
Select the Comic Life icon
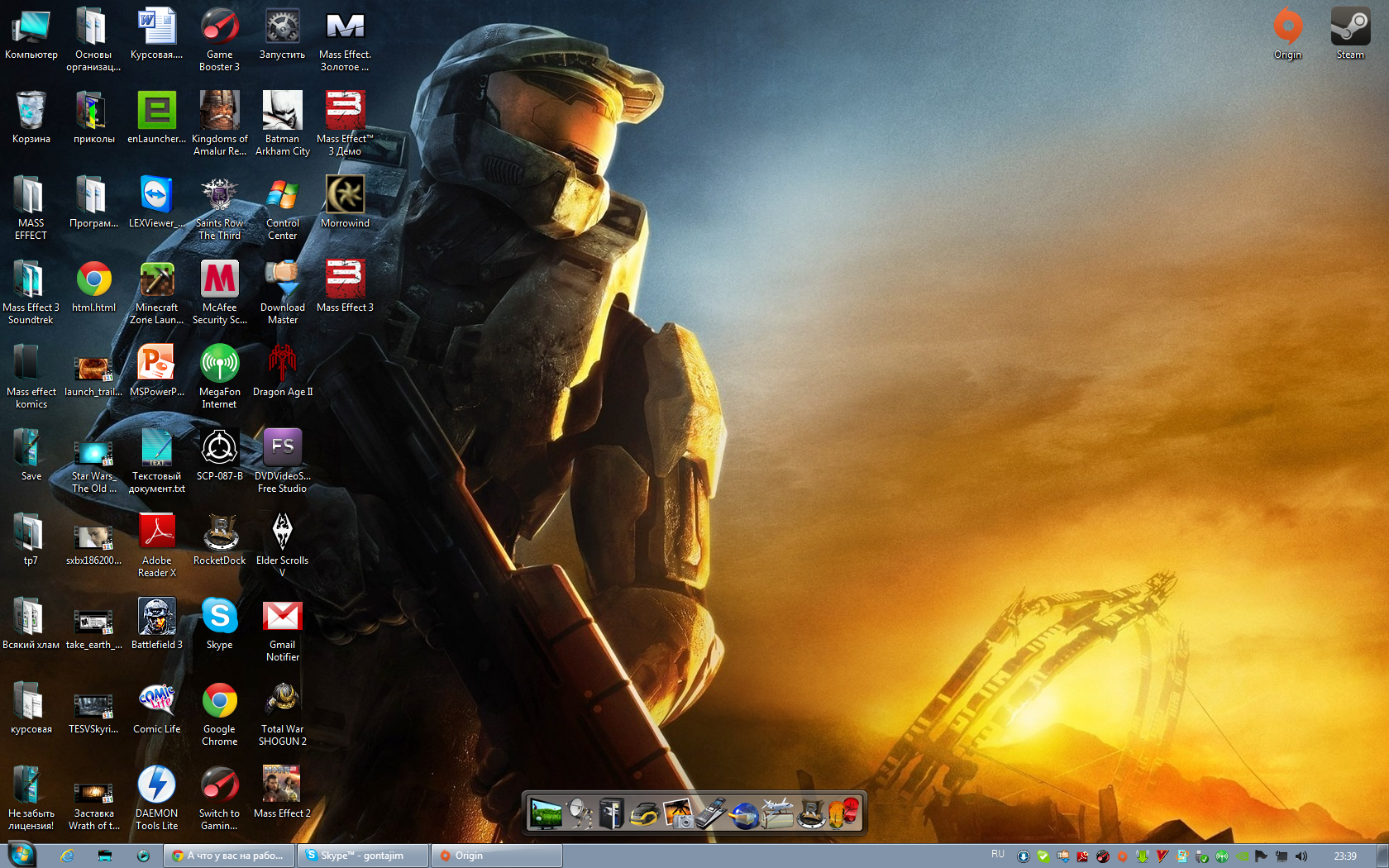coord(157,708)
